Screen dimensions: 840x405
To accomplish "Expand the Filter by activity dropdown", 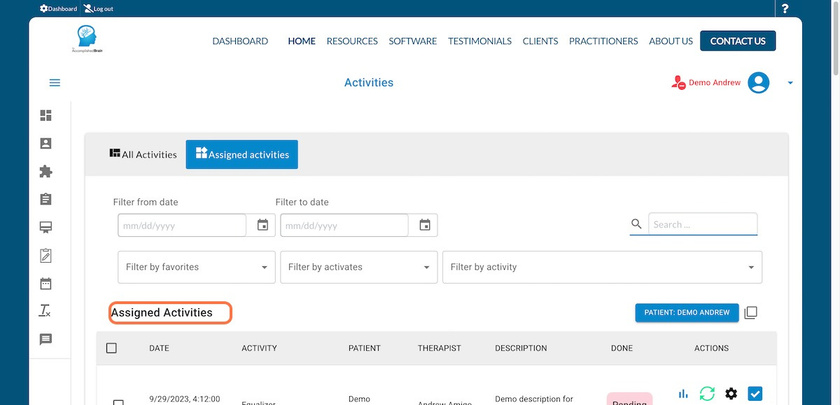I will pos(602,267).
